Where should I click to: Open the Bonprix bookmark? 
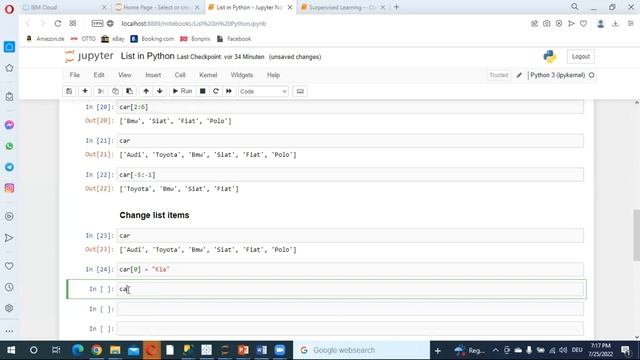pyautogui.click(x=195, y=39)
